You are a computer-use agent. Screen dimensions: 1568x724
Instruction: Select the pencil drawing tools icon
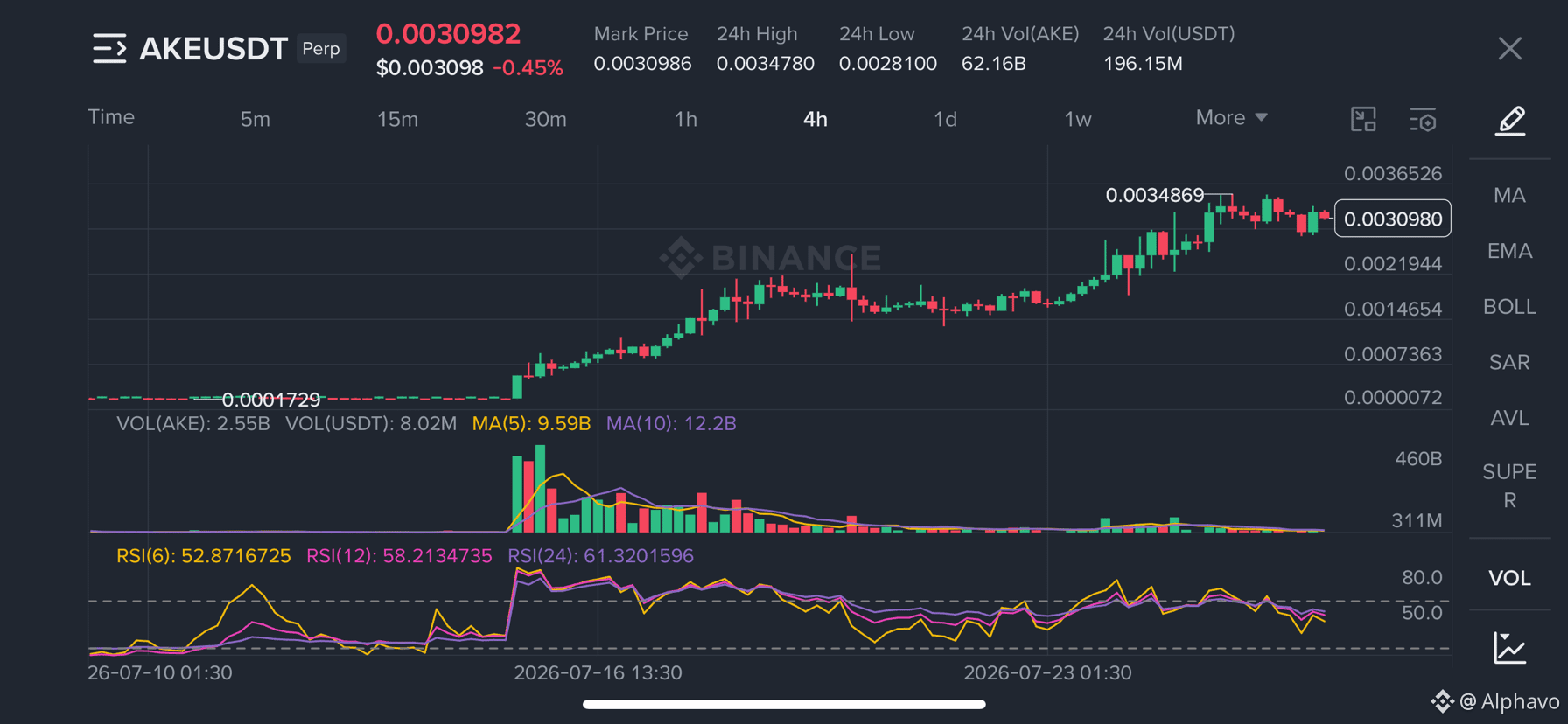[1509, 120]
